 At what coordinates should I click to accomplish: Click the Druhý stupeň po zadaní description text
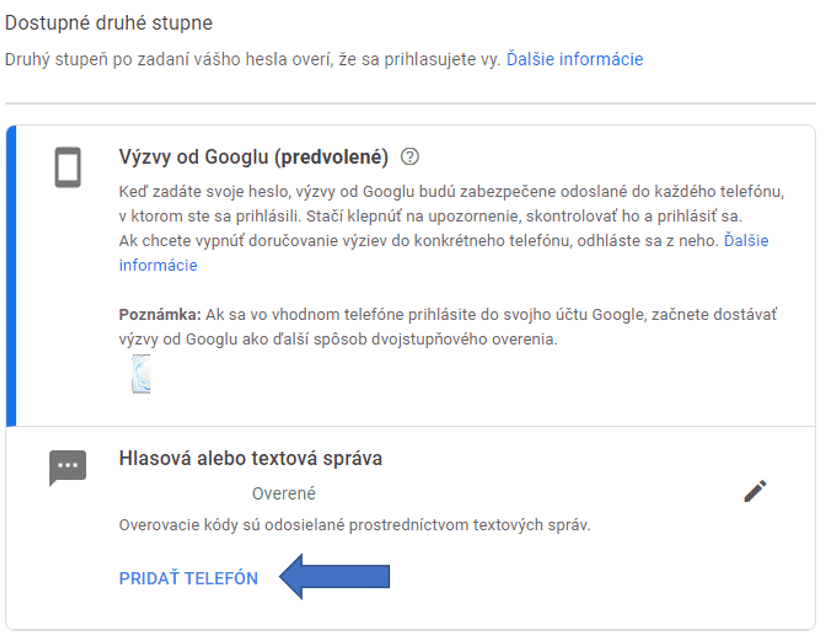click(x=252, y=59)
